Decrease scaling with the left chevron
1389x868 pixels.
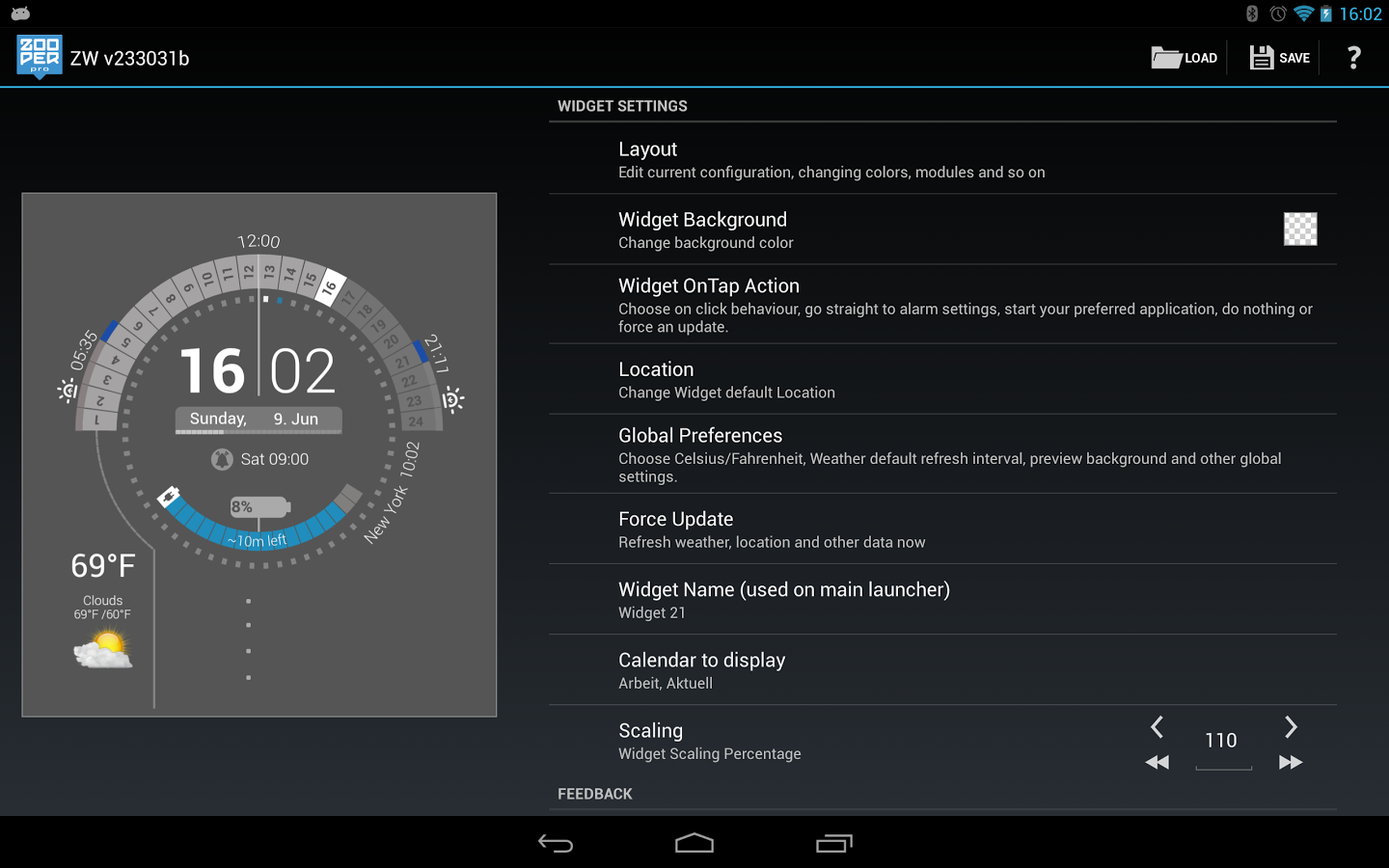pyautogui.click(x=1157, y=727)
